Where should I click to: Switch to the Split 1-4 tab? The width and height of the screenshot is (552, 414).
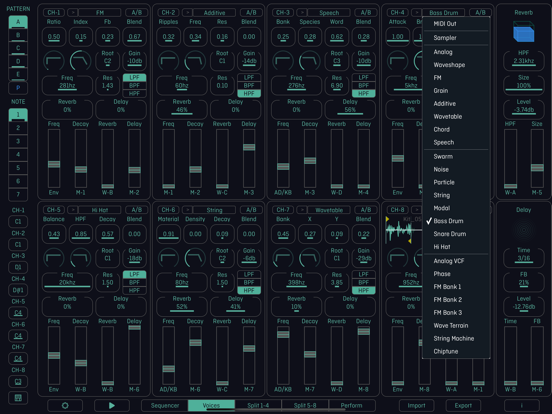pos(258,405)
